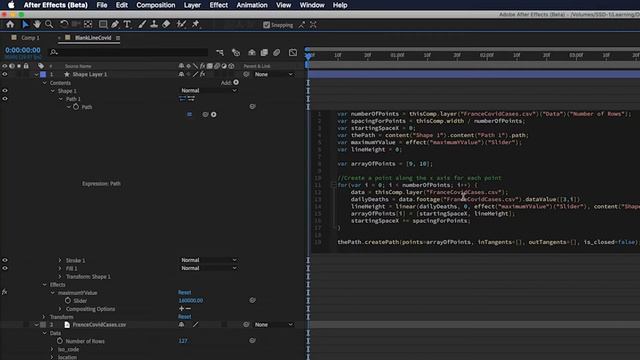The image size is (640, 360).
Task: Toggle maximumValue effect fx switch
Action: click(4, 292)
